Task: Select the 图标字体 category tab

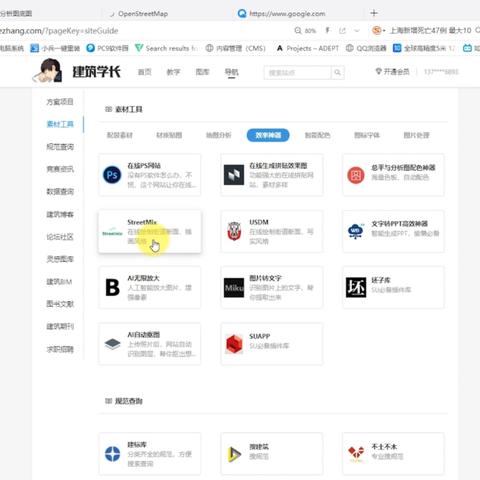Action: pyautogui.click(x=367, y=135)
